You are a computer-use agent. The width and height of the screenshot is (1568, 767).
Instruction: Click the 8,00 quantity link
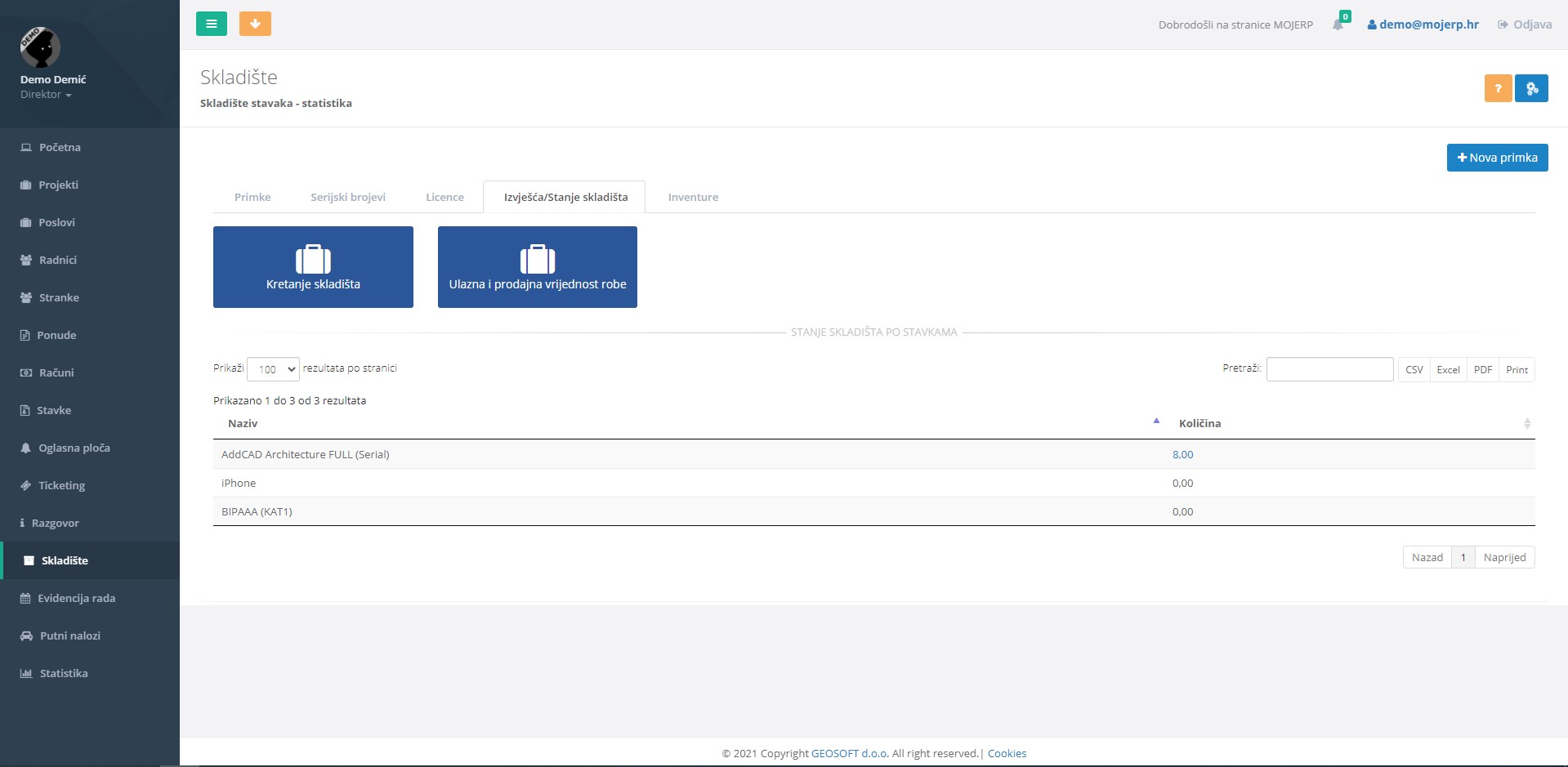point(1182,454)
